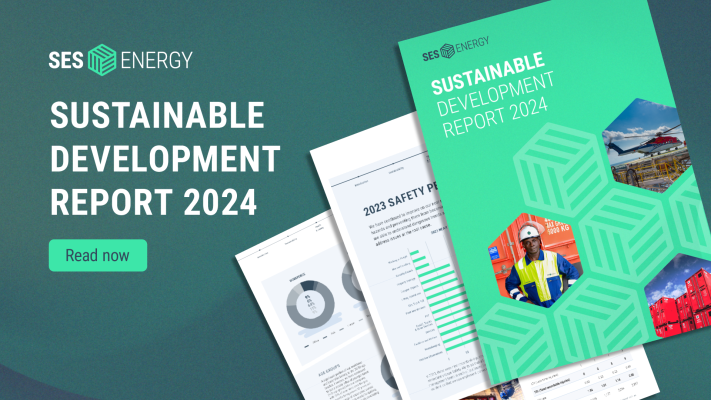Click the SES text in top-left logo
711x400 pixels.
tap(67, 59)
